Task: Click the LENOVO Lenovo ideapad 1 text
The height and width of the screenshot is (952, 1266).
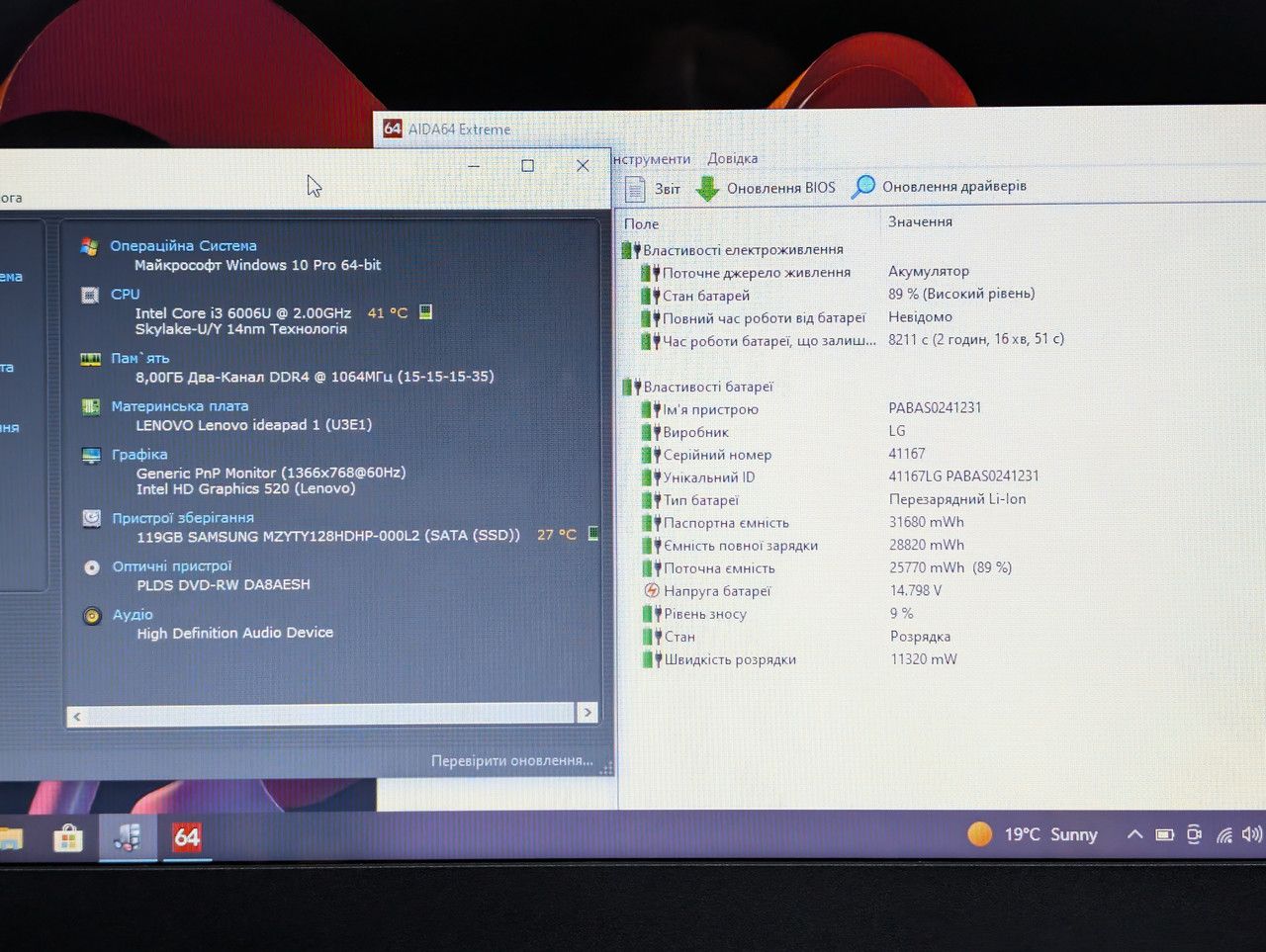Action: point(254,425)
